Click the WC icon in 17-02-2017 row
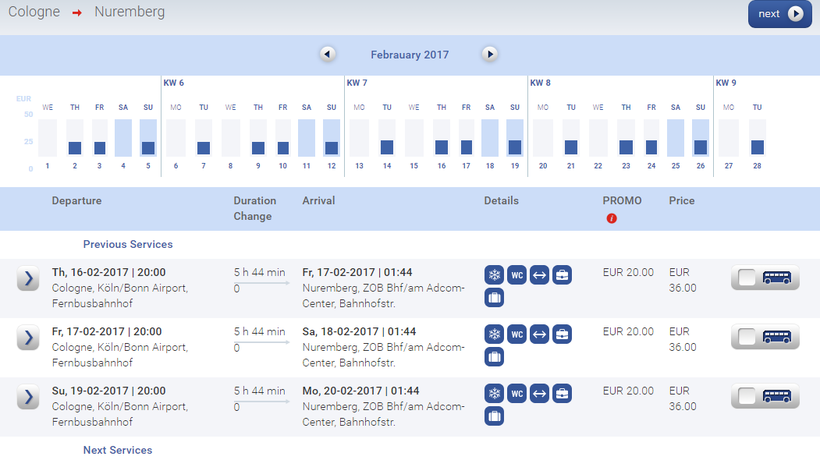The width and height of the screenshot is (820, 460). click(x=517, y=334)
